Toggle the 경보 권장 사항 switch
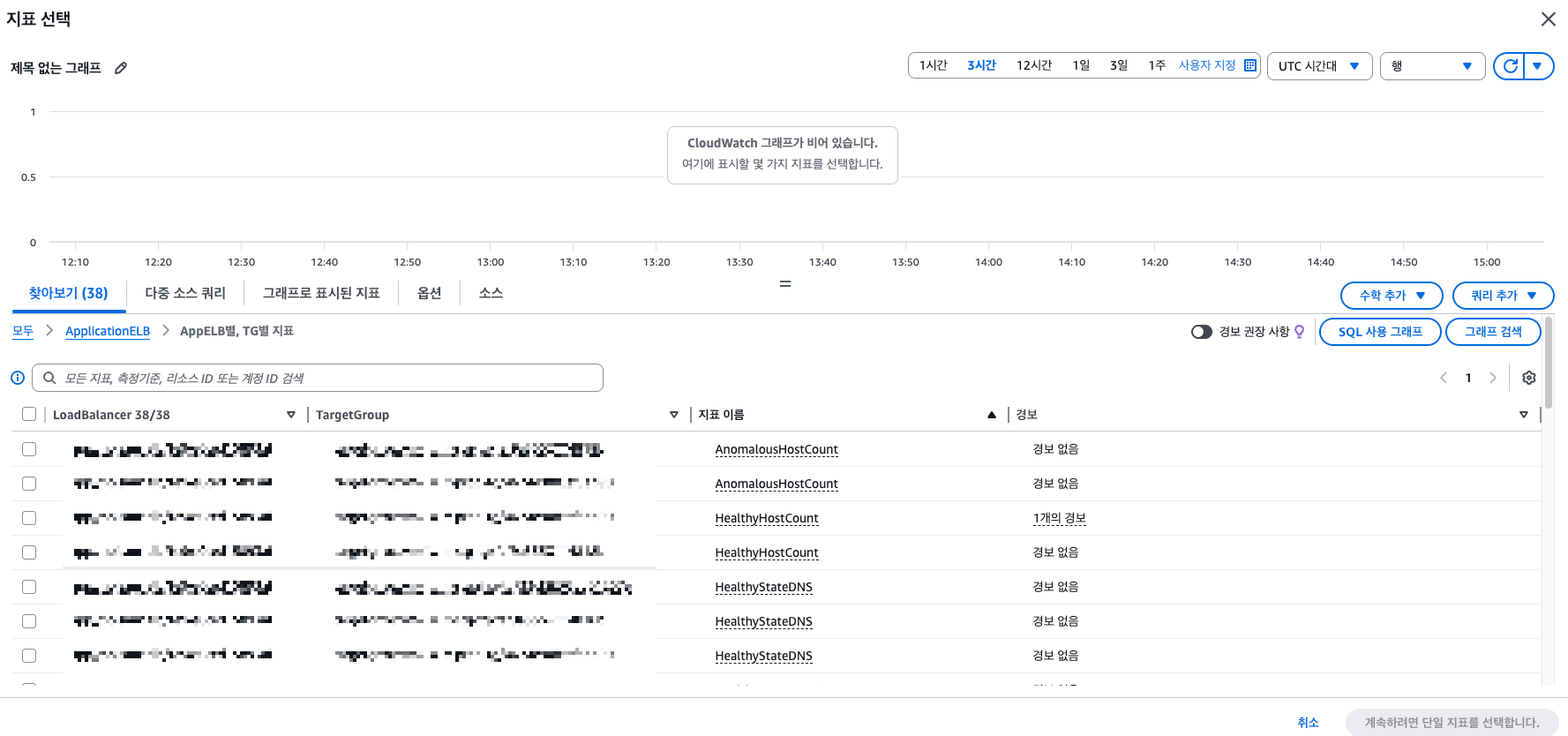The image size is (1568, 736). click(1201, 332)
